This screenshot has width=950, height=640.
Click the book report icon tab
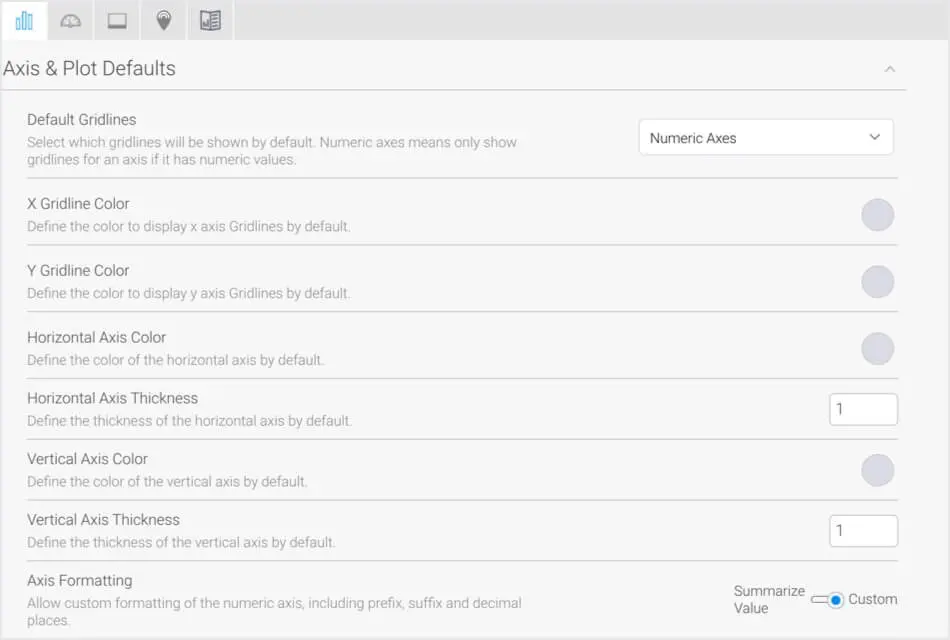tap(210, 20)
